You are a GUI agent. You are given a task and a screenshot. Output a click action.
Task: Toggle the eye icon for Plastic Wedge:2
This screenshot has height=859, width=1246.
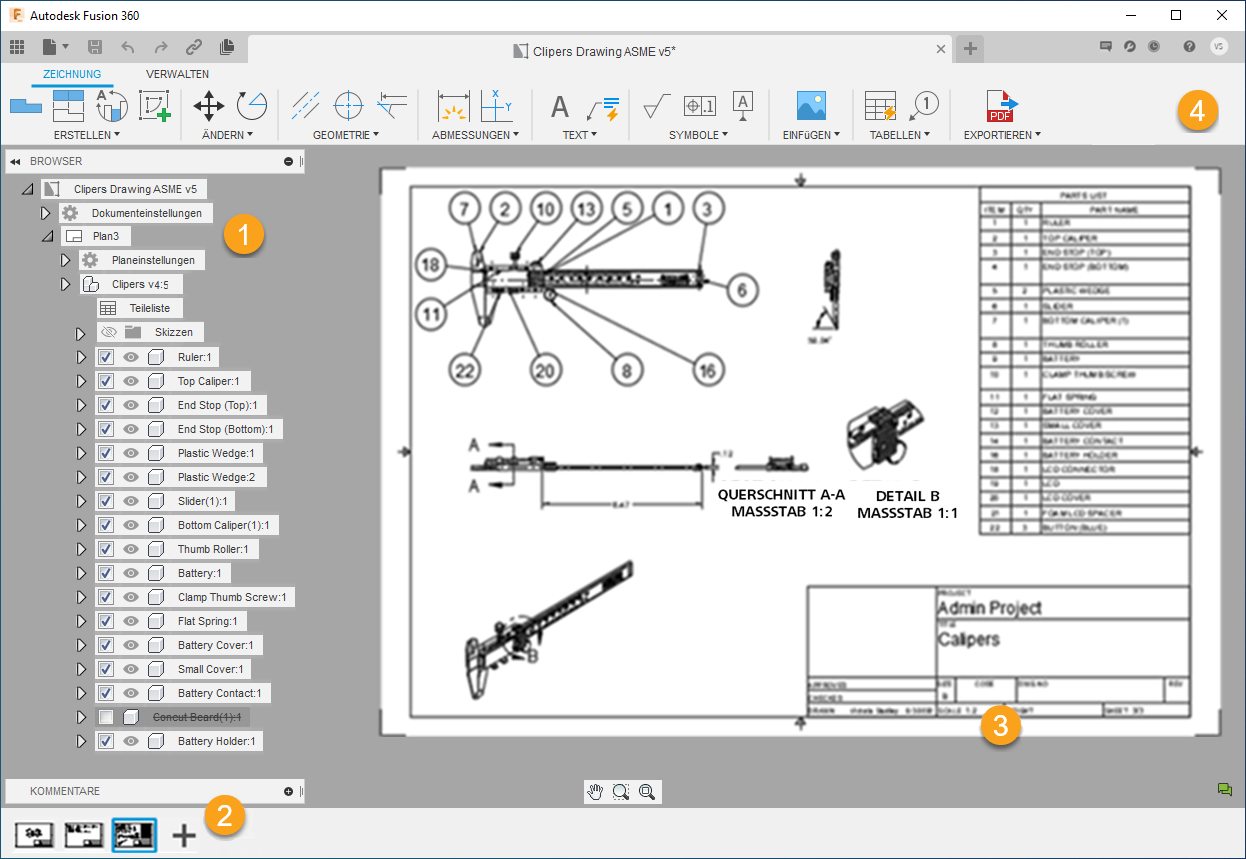point(131,477)
